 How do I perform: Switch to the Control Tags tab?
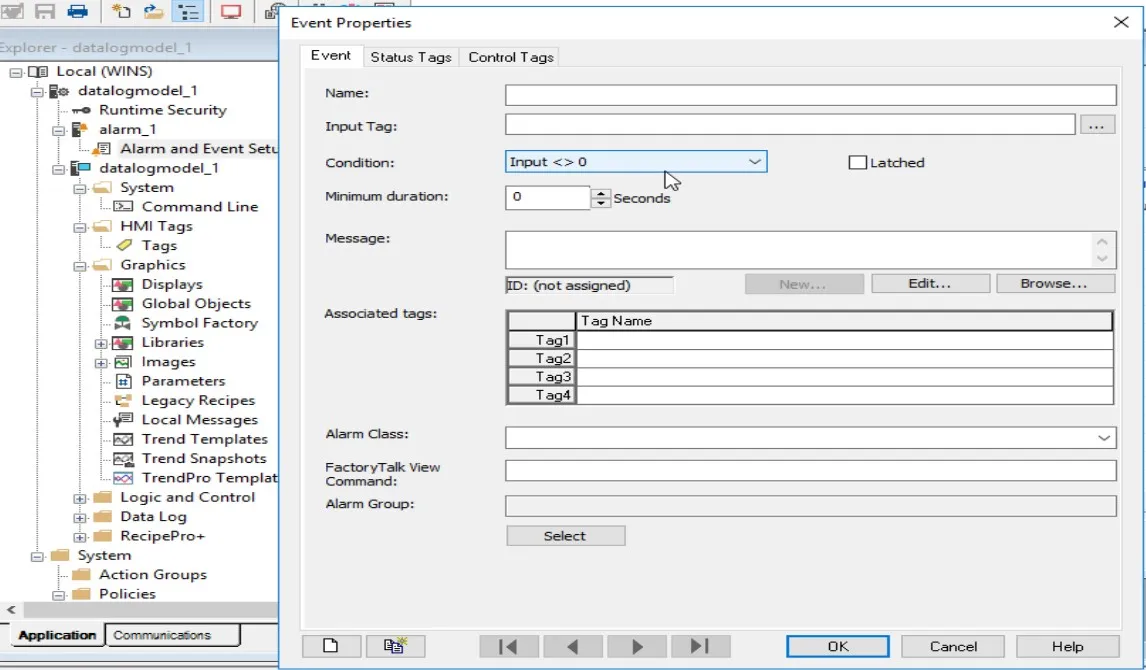(x=511, y=57)
